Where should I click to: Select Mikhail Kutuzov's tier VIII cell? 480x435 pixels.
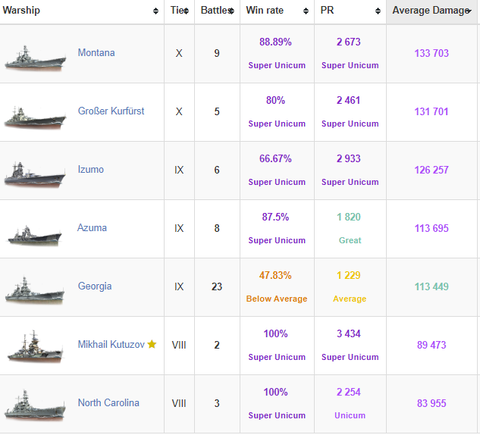(x=179, y=345)
